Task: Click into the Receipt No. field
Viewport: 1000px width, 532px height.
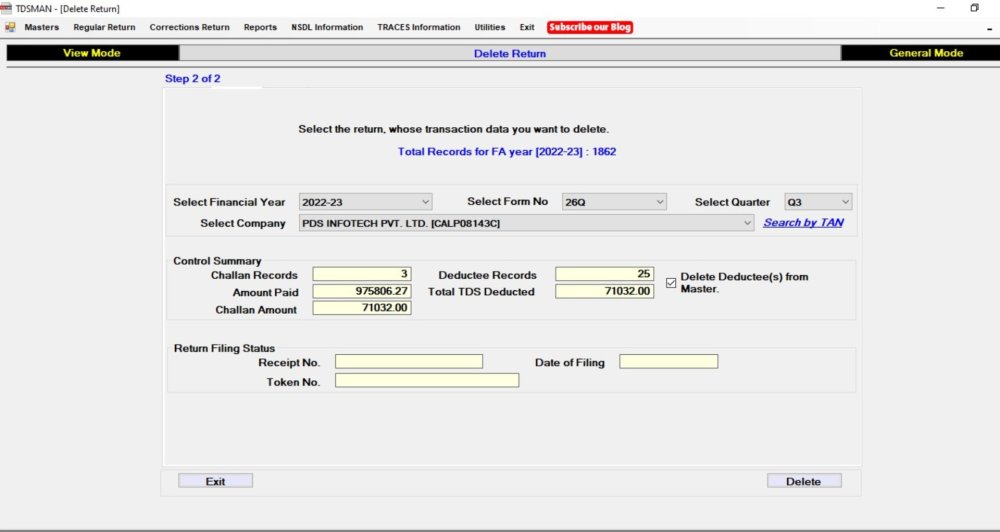Action: 408,362
